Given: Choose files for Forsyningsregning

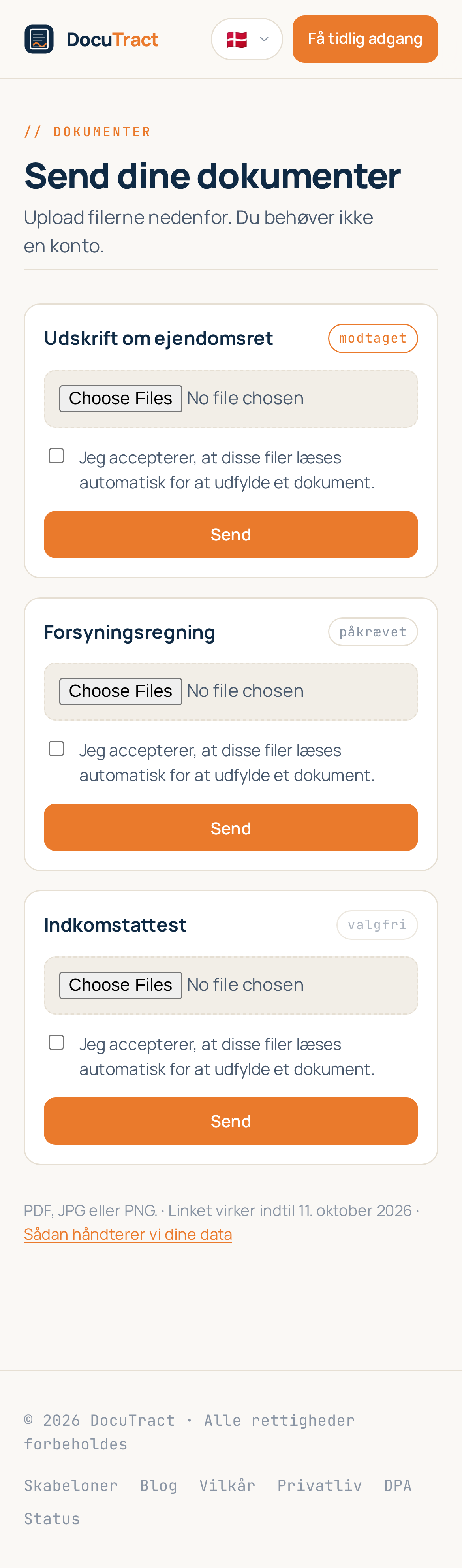Looking at the screenshot, I should (x=120, y=691).
